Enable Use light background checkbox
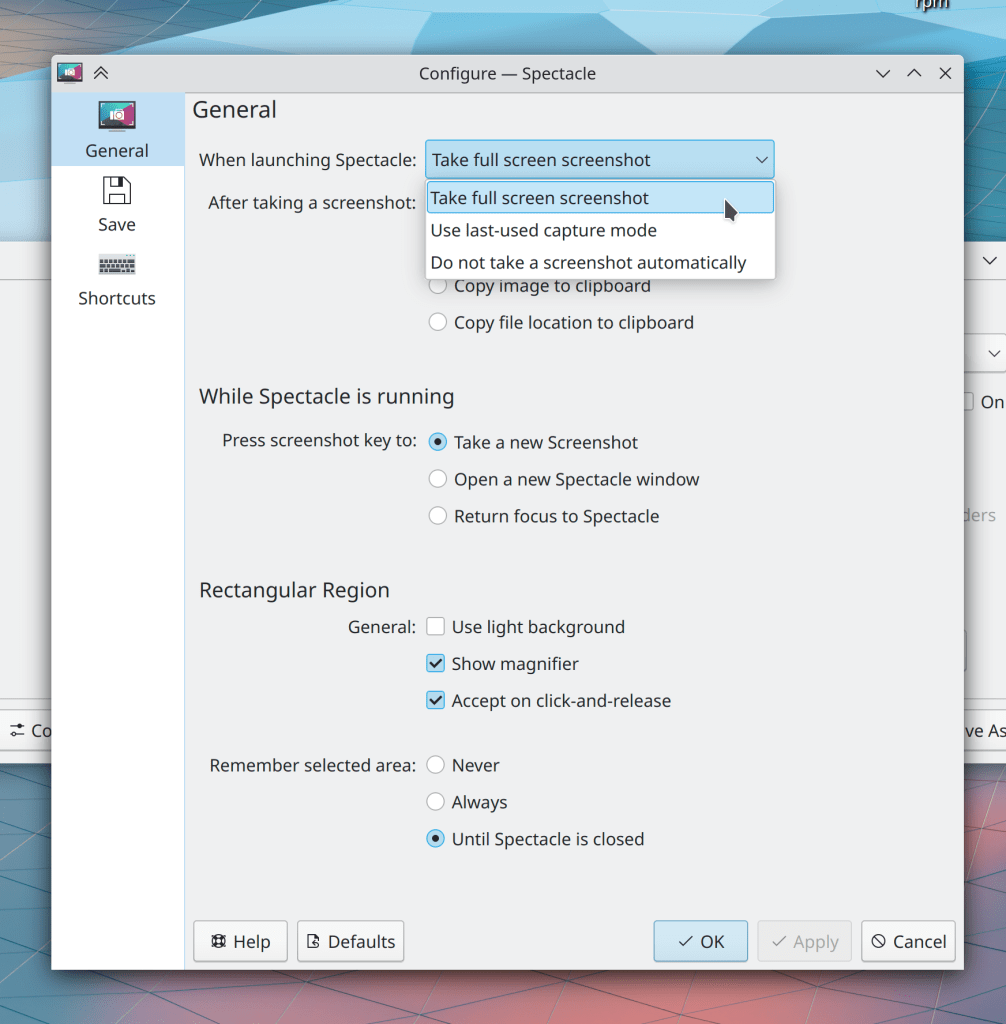Image resolution: width=1006 pixels, height=1024 pixels. click(436, 627)
